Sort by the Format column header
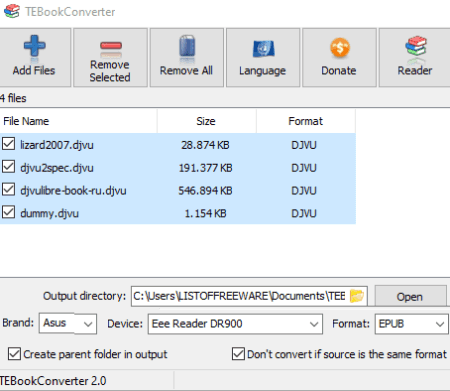 306,121
